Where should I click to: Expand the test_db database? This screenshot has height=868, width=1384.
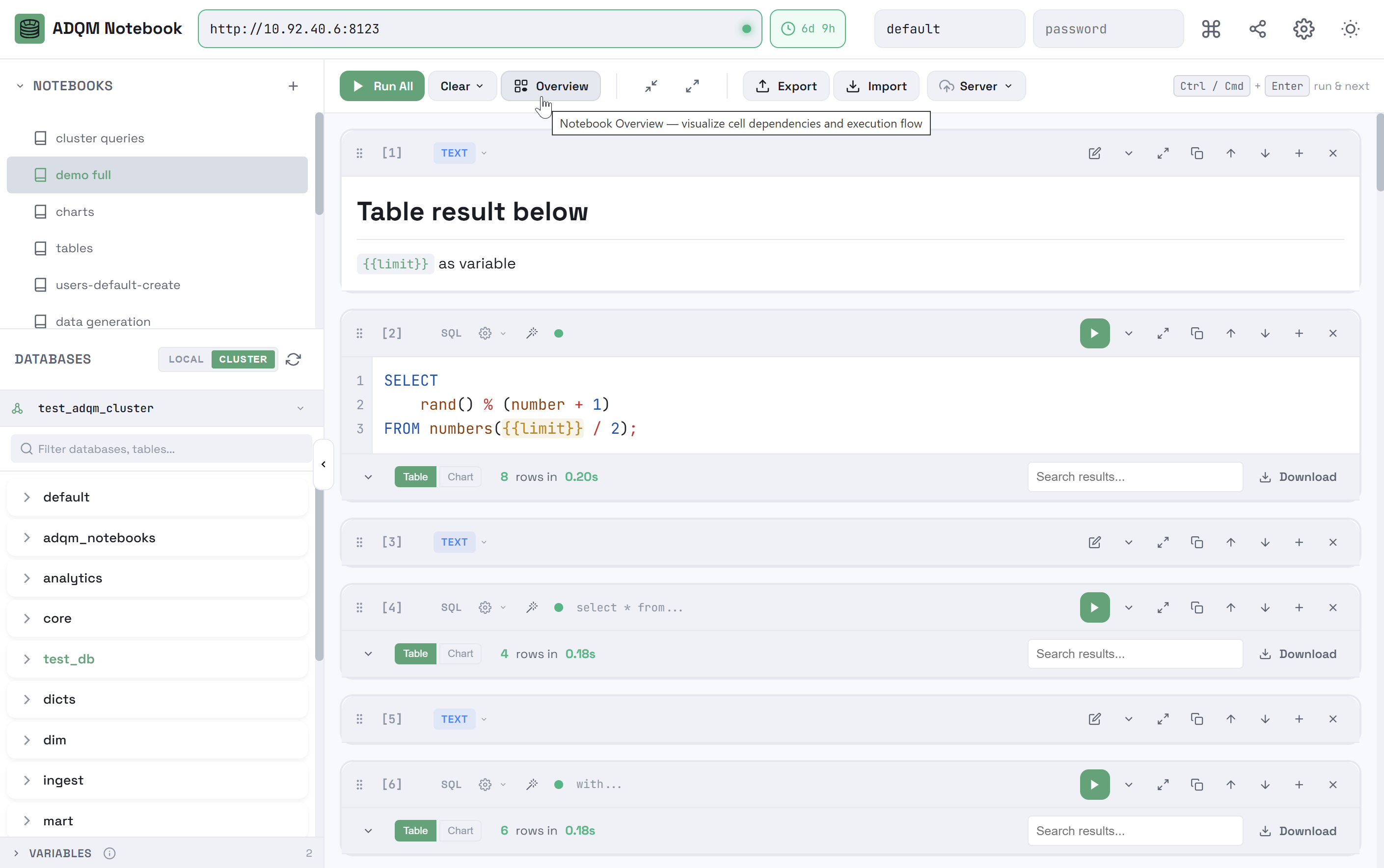click(27, 659)
